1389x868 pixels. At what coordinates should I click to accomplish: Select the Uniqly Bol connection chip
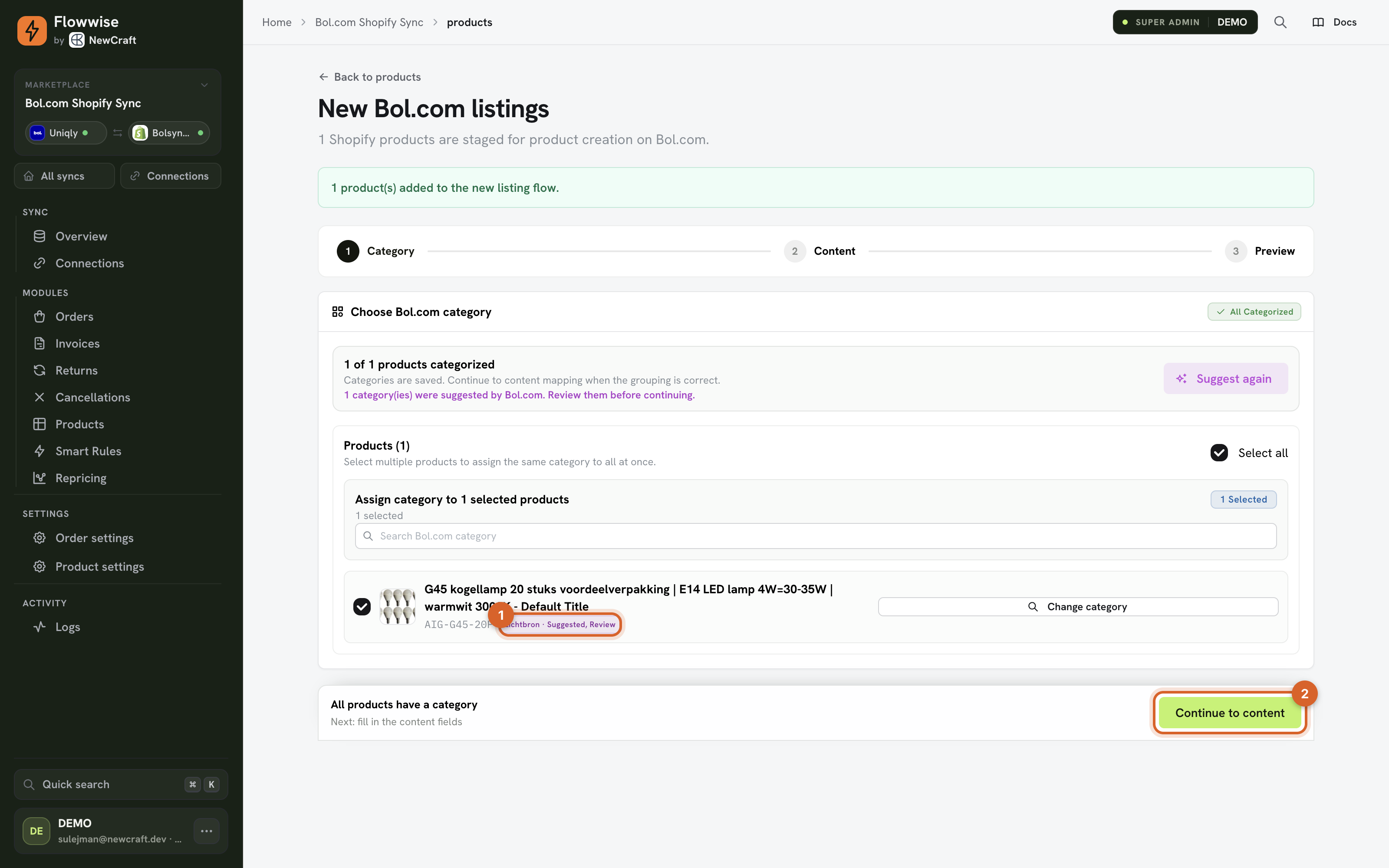click(66, 133)
